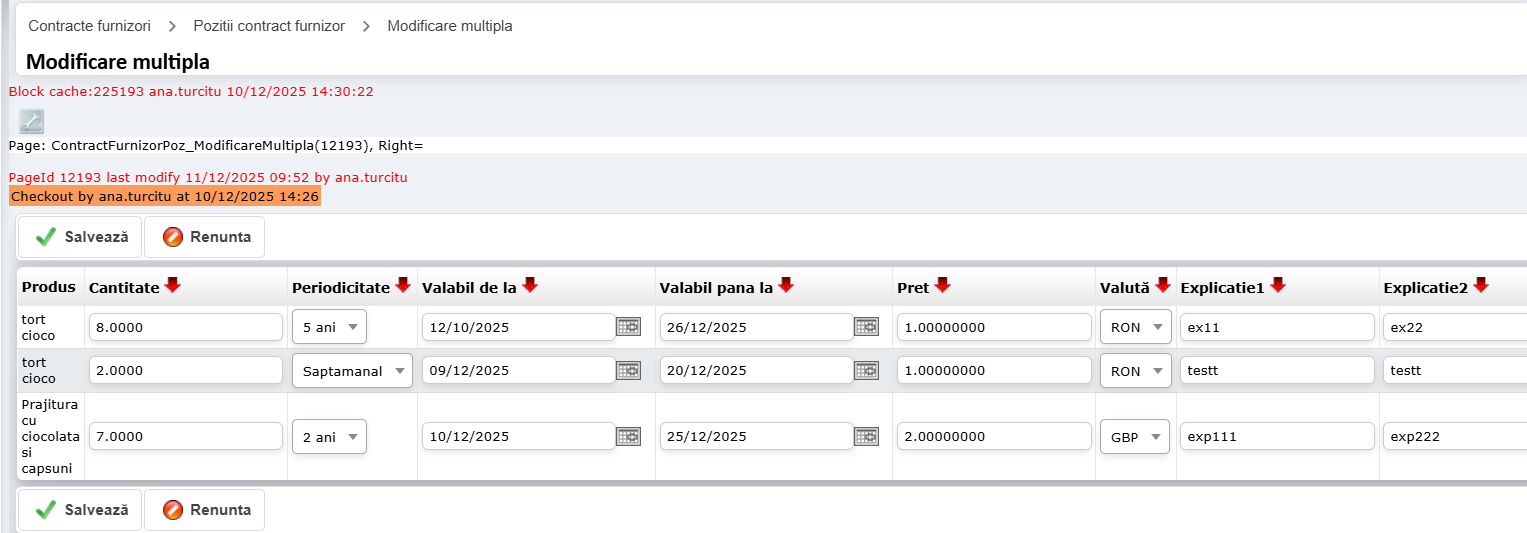Open calendar picker for Valabil pana la 26/12/2025
This screenshot has height=533, width=1527.
(866, 327)
